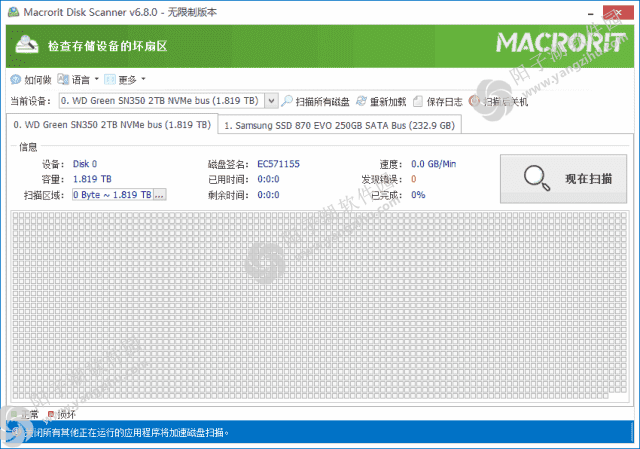Click the 信息 group label

(28, 147)
